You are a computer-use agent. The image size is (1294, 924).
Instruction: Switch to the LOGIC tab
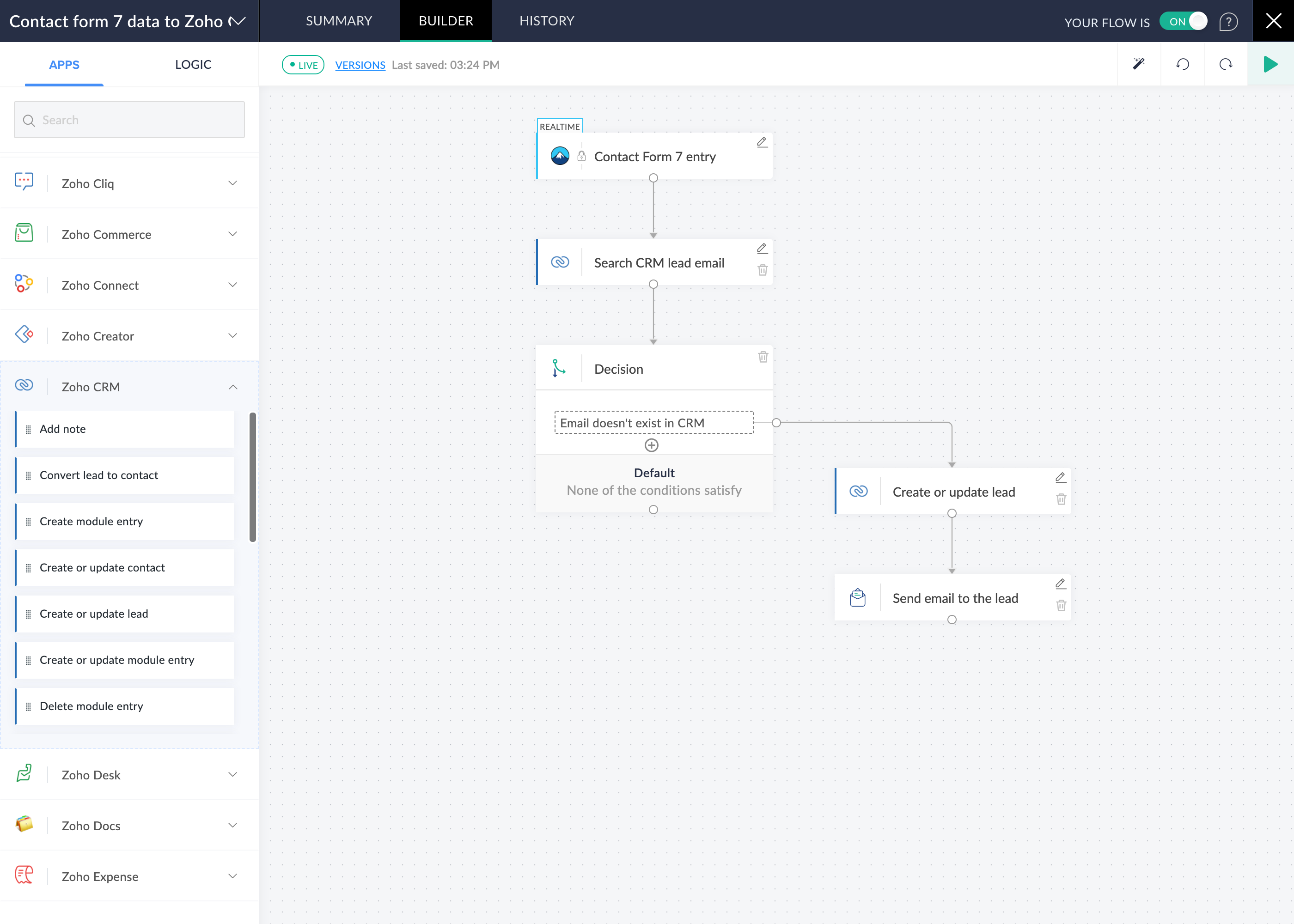[193, 64]
